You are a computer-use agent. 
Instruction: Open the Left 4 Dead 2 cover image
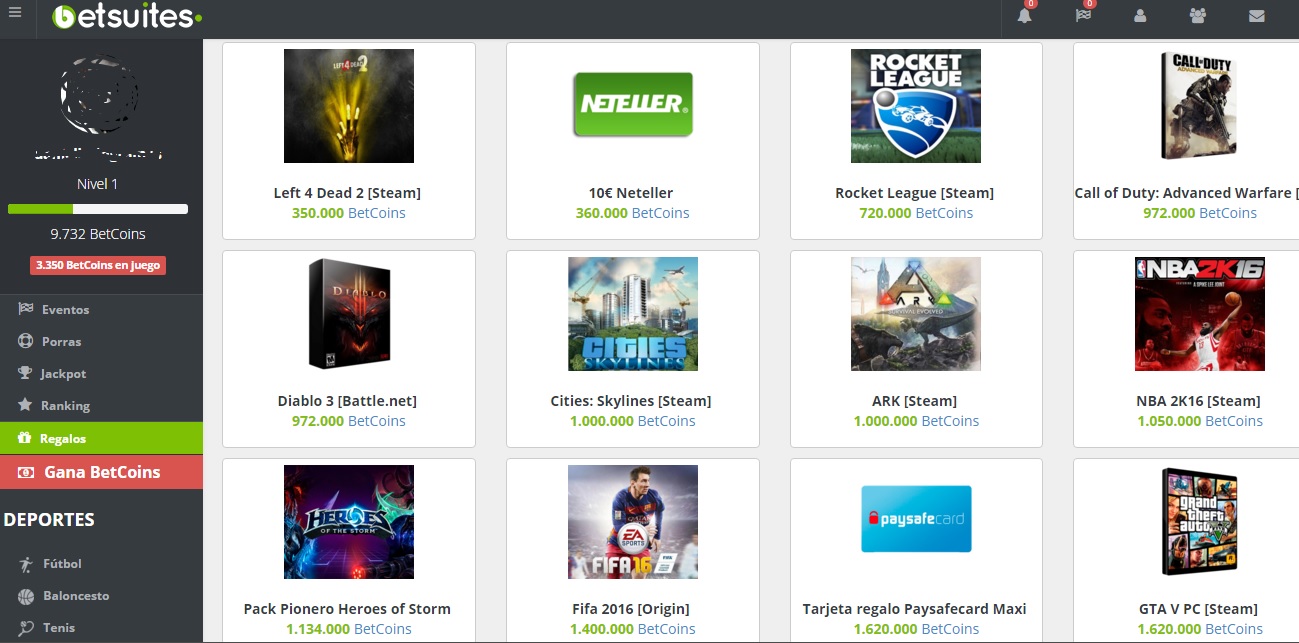349,106
